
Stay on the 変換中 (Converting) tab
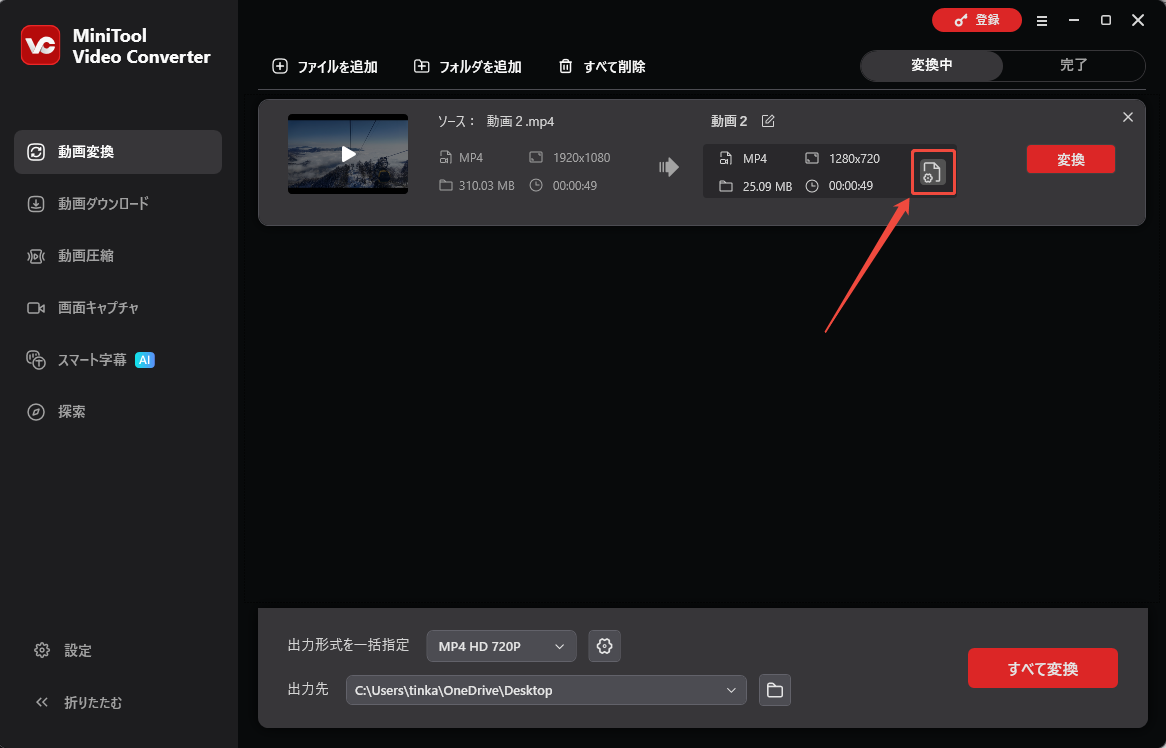click(931, 65)
